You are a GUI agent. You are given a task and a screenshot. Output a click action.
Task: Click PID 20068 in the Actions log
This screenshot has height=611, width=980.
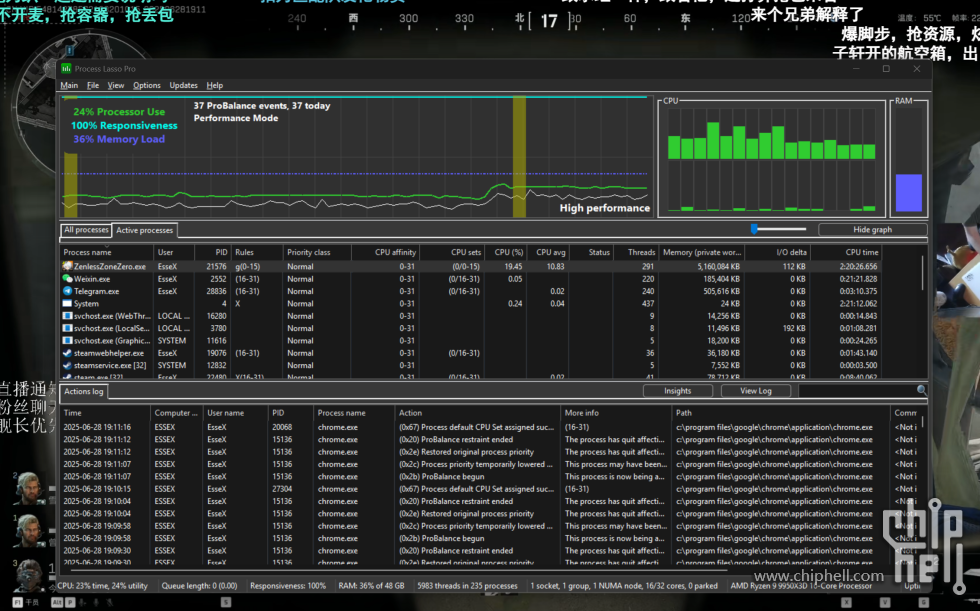282,427
